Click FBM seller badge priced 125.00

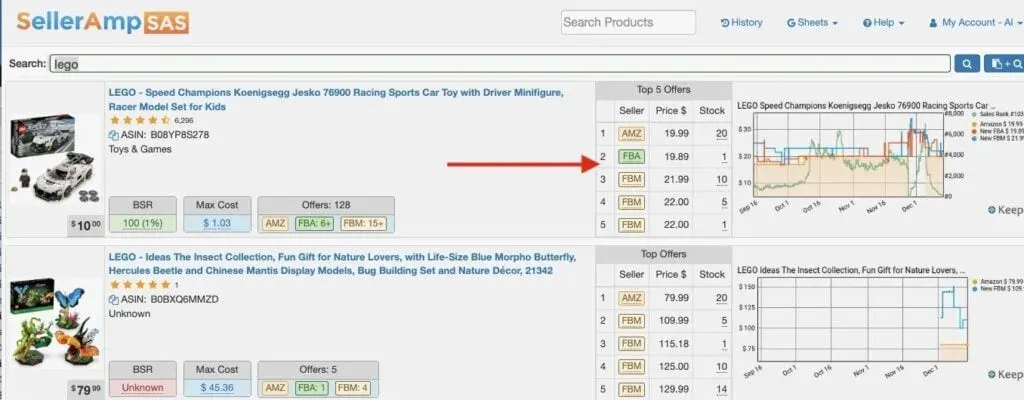632,367
